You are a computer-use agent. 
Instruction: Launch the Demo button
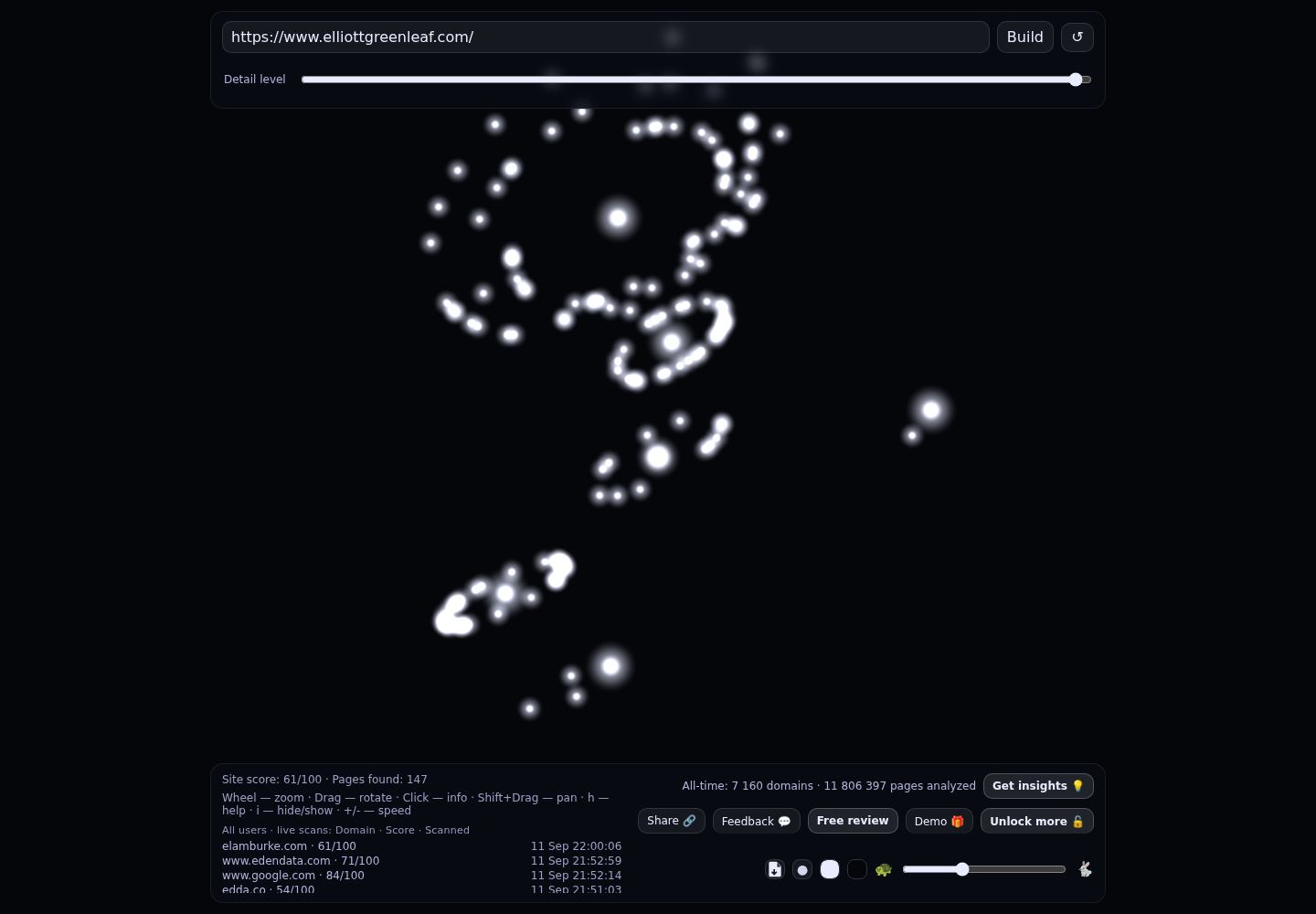tap(939, 821)
